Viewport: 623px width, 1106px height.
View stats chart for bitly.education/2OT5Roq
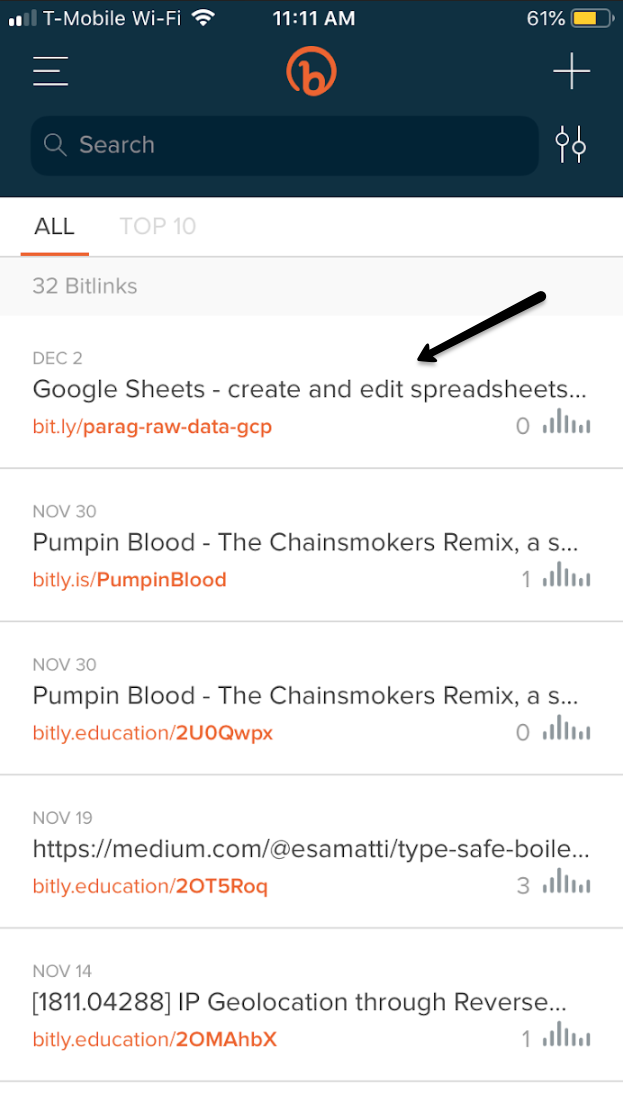pyautogui.click(x=567, y=880)
